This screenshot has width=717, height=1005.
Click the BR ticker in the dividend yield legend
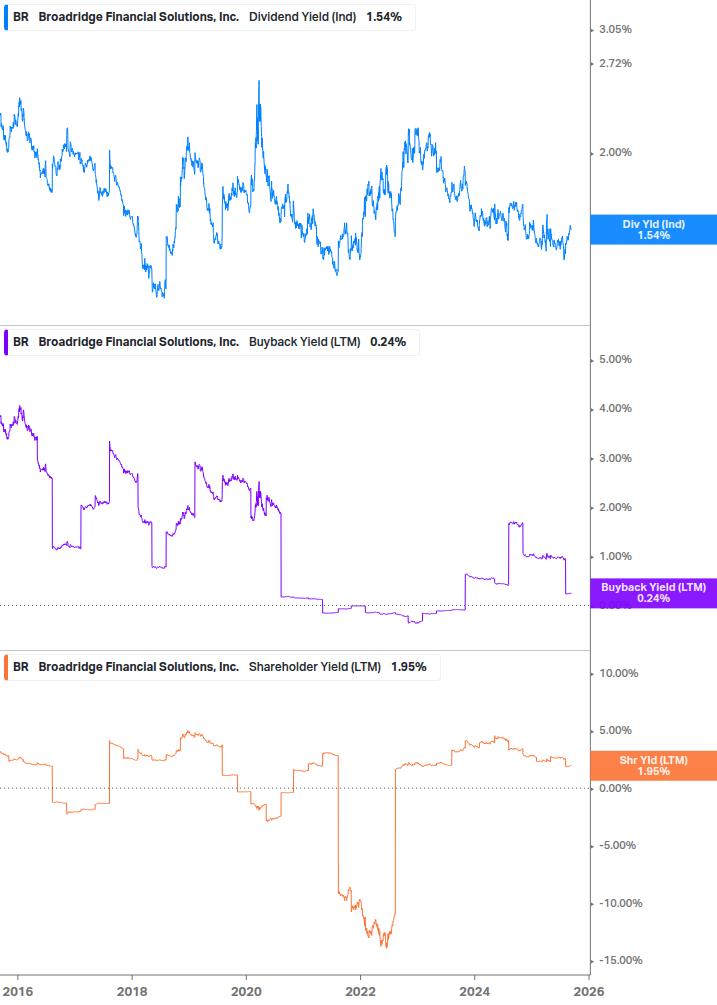(x=21, y=17)
